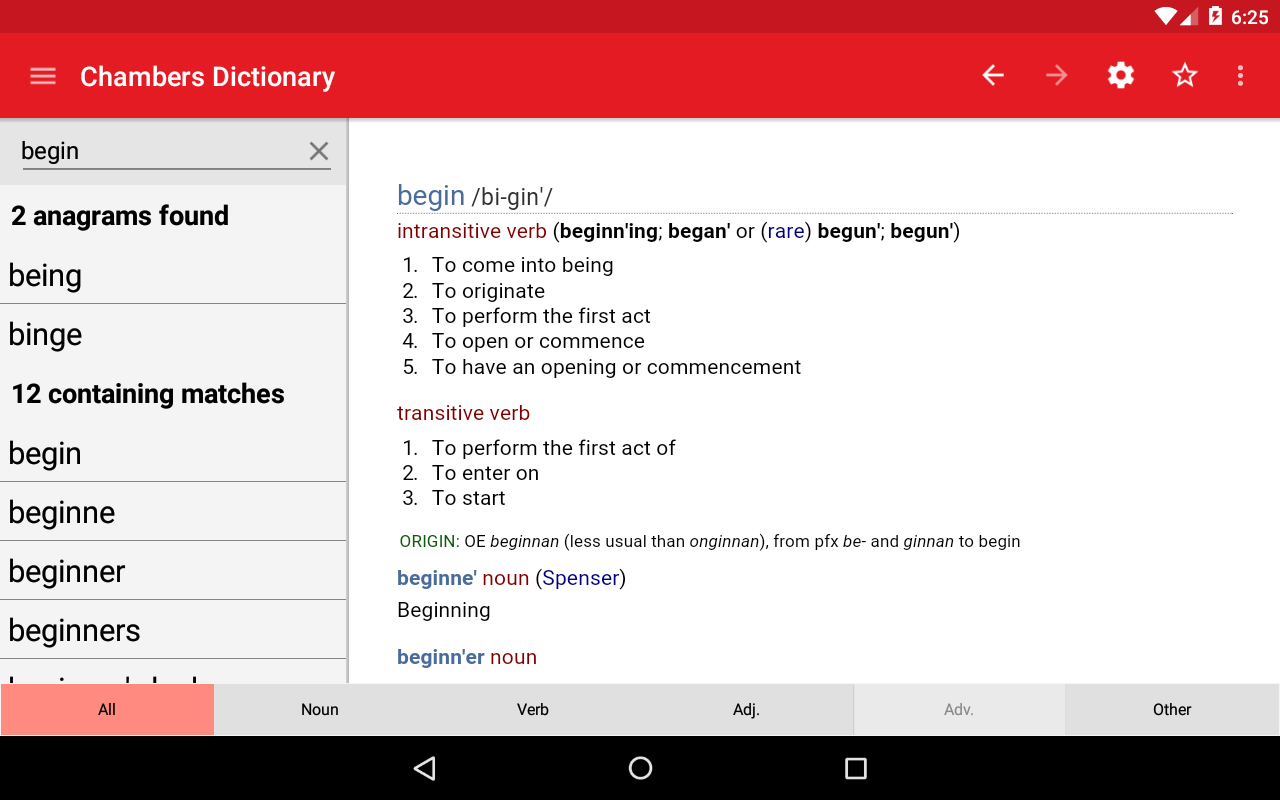Click the 'begin' headword in the entry
This screenshot has height=800, width=1280.
point(431,196)
